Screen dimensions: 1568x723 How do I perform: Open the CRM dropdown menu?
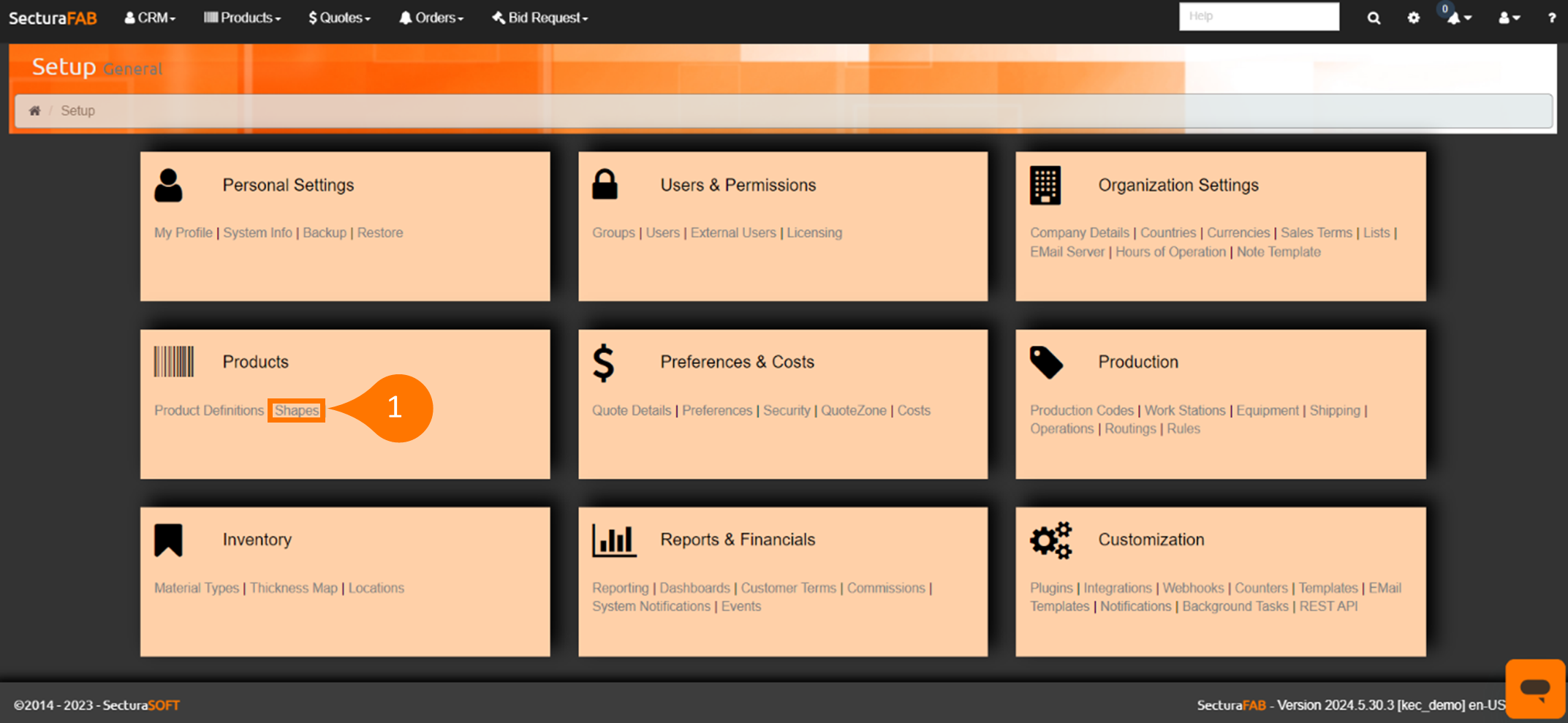(150, 18)
